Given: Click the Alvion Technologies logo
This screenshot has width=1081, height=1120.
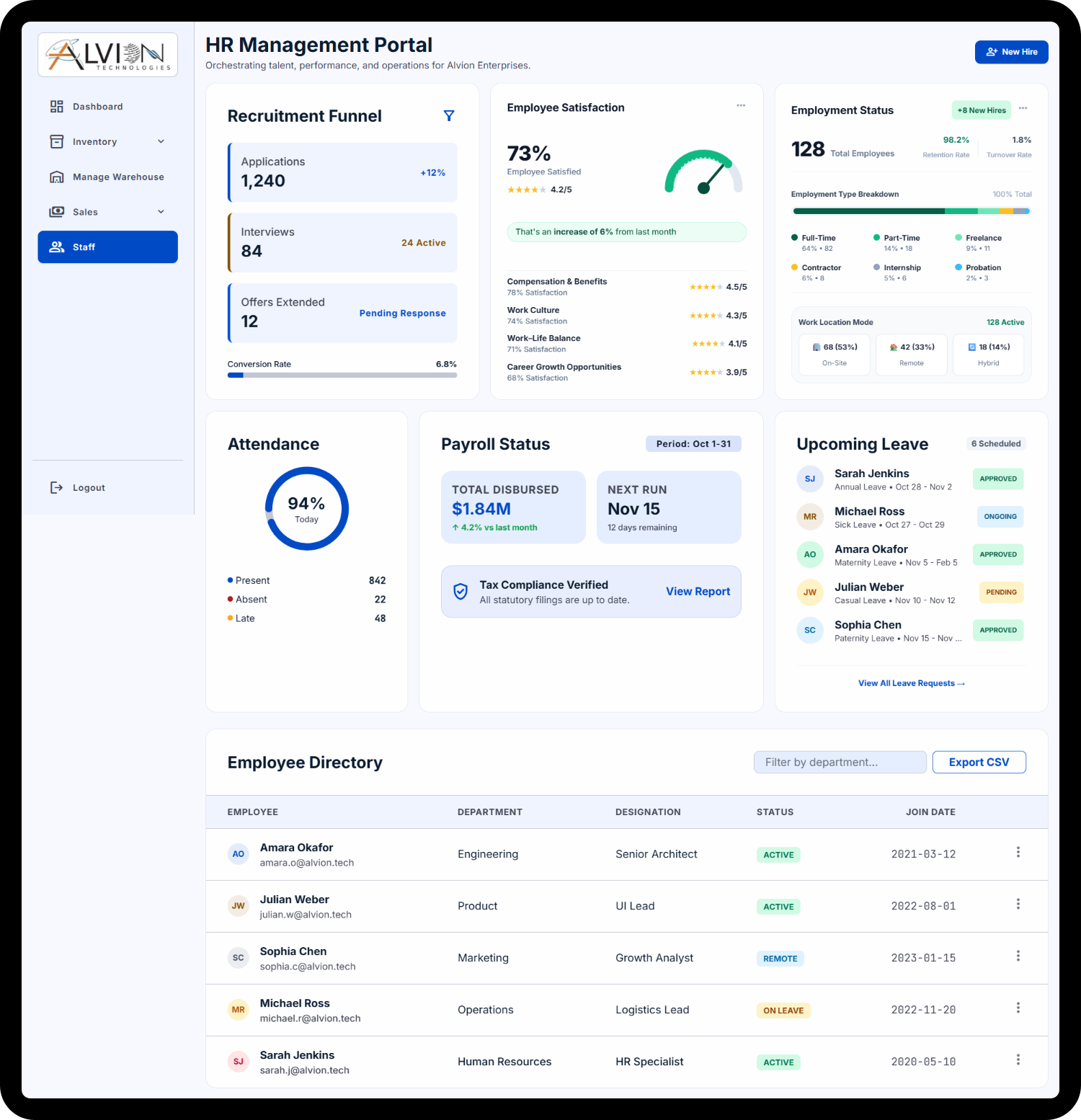Looking at the screenshot, I should [x=108, y=55].
